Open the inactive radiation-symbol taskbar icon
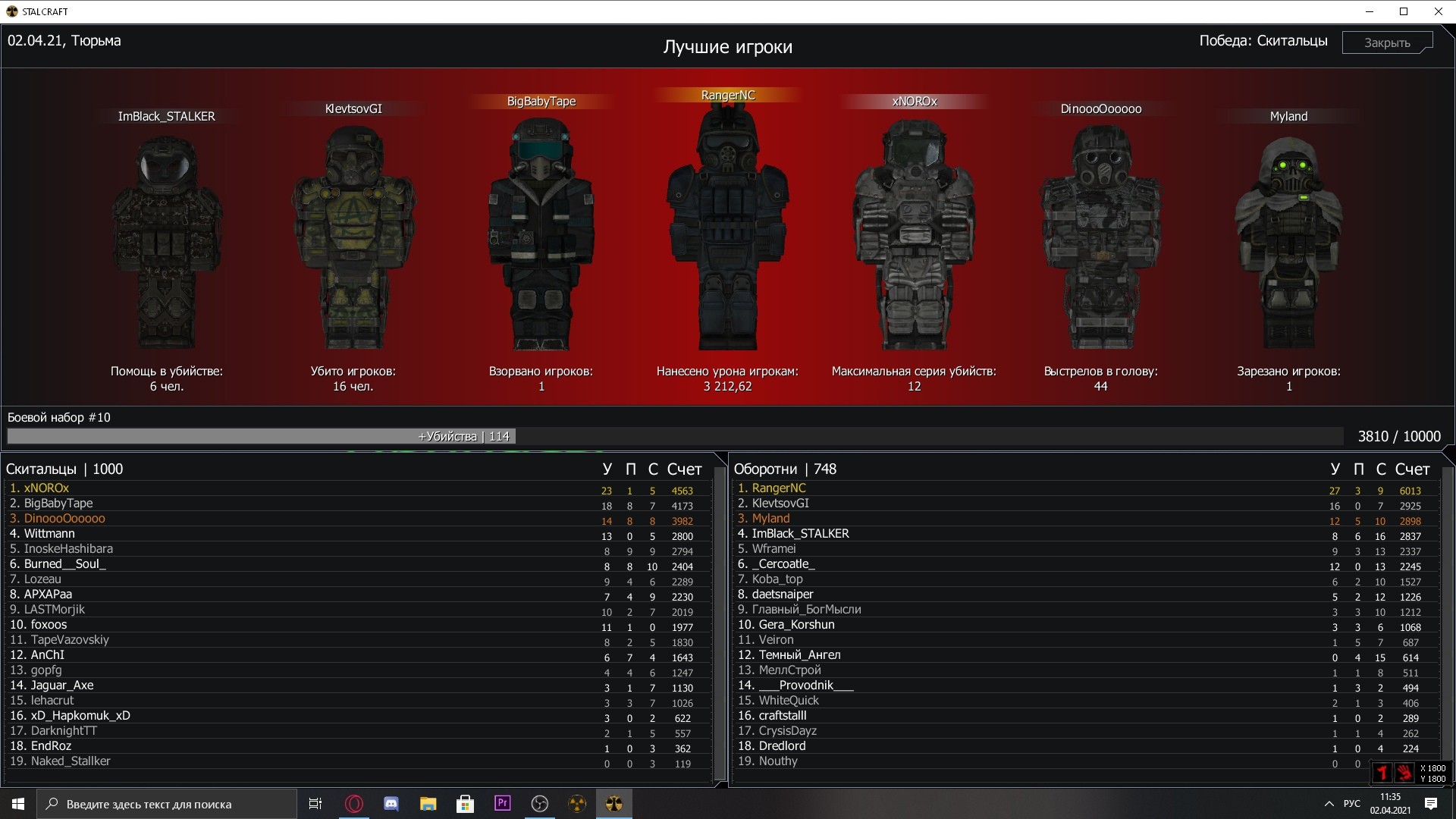The width and height of the screenshot is (1456, 819). pyautogui.click(x=576, y=804)
